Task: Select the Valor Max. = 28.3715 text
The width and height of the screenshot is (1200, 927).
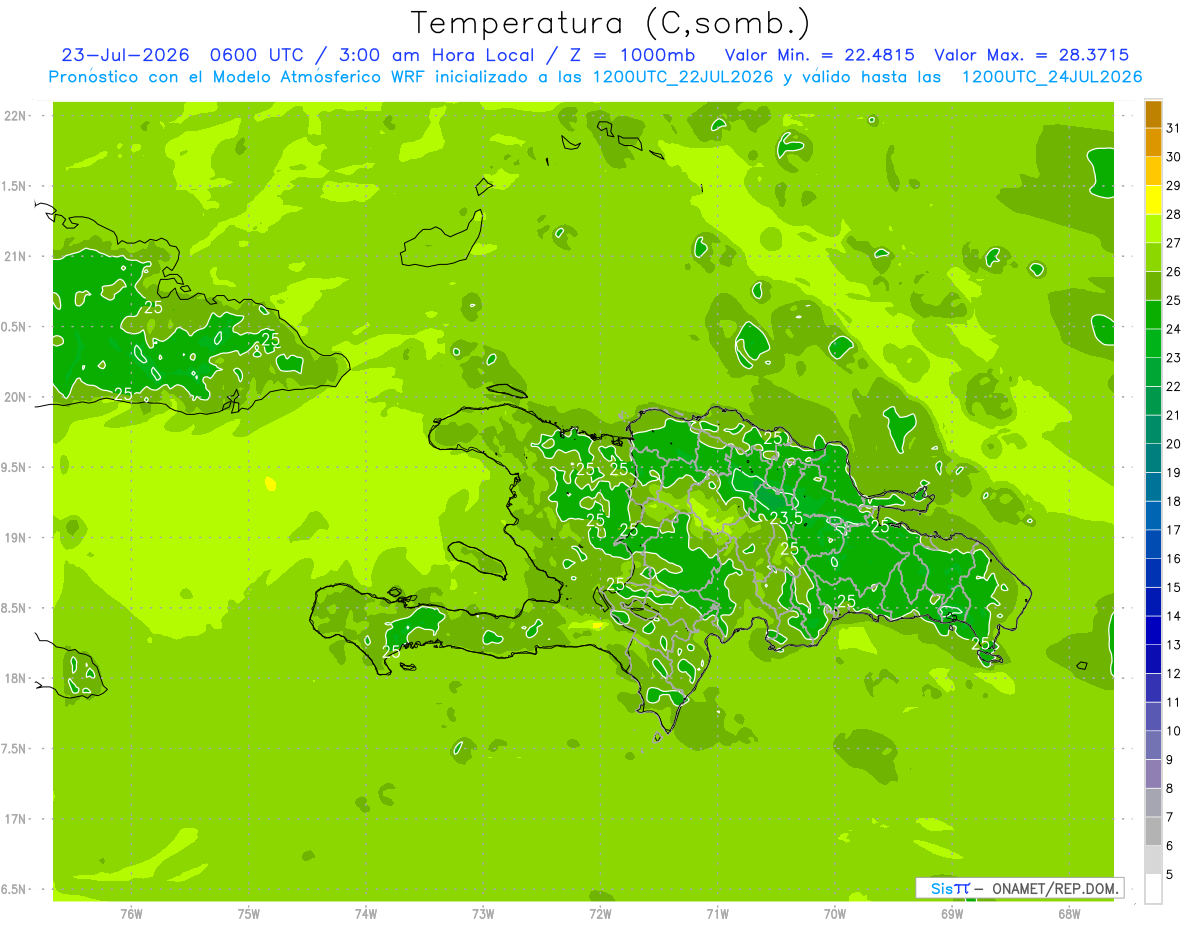Action: (1032, 55)
